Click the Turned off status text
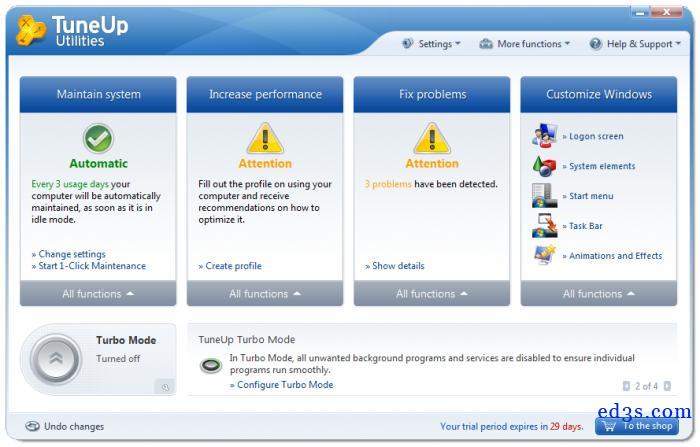Image resolution: width=700 pixels, height=447 pixels. [x=118, y=359]
